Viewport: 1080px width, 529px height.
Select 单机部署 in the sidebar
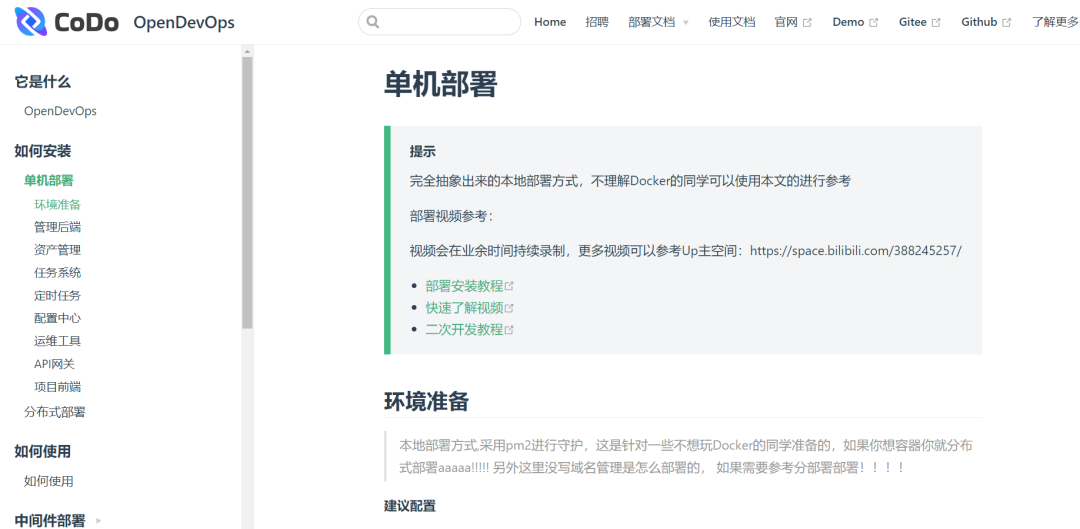pyautogui.click(x=48, y=180)
